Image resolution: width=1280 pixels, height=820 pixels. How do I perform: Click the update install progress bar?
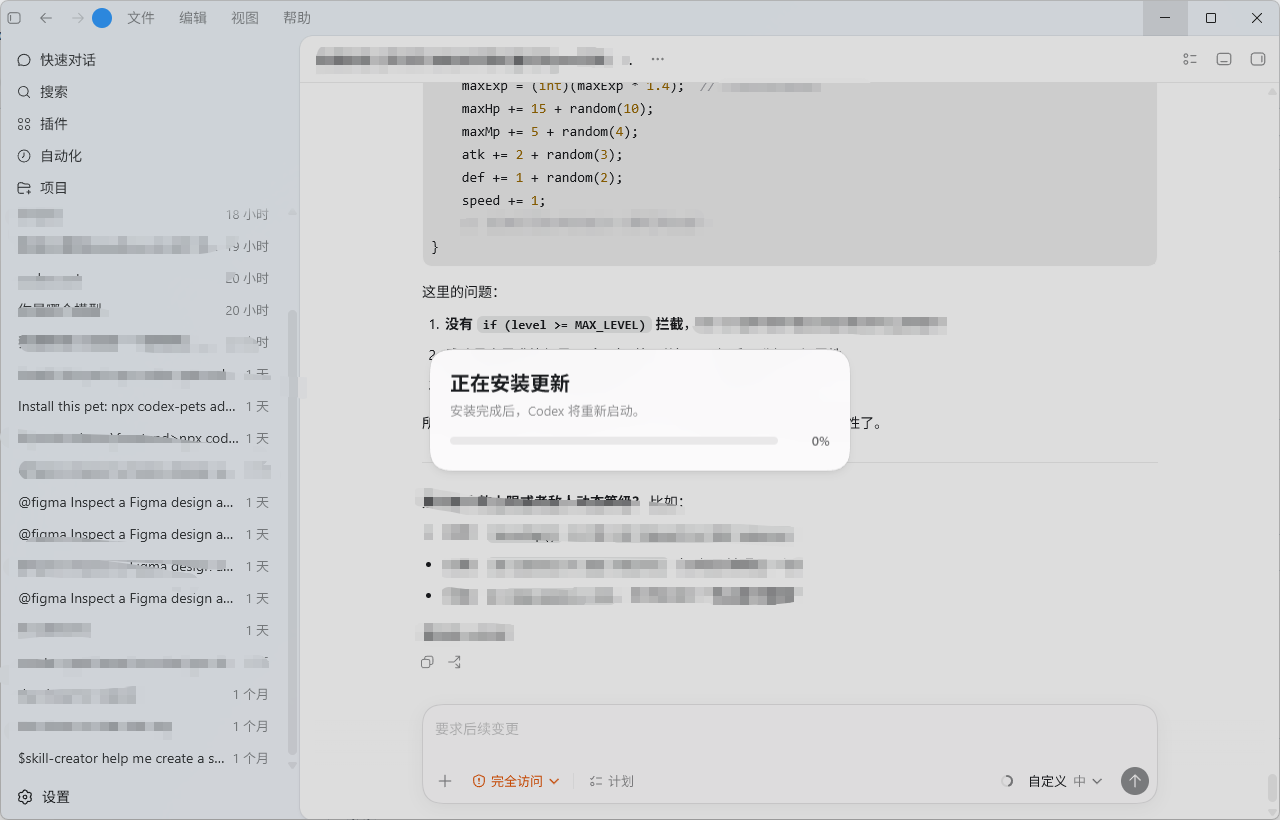614,441
